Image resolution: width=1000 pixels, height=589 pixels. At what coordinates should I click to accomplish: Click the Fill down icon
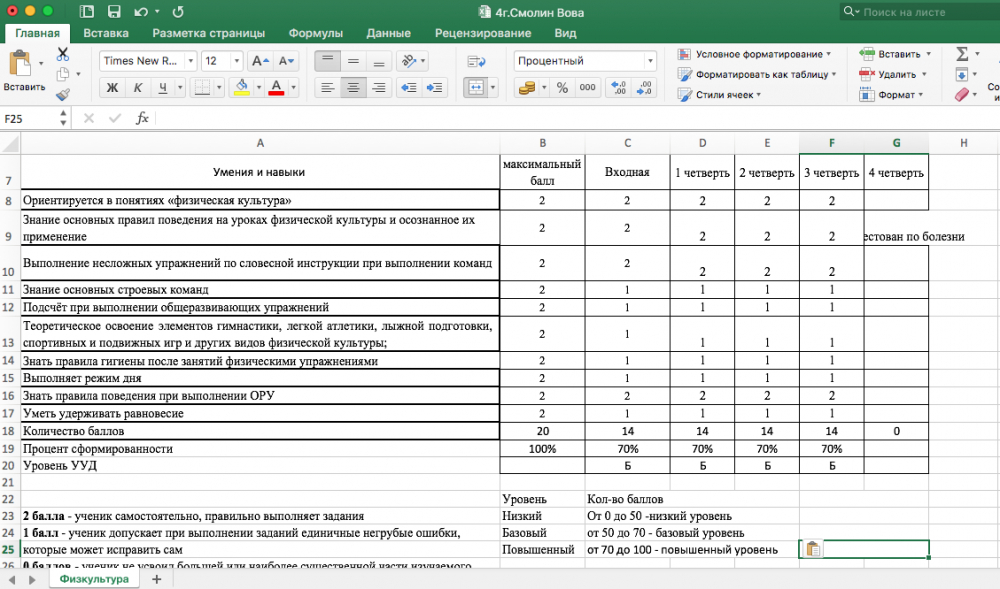(x=962, y=75)
